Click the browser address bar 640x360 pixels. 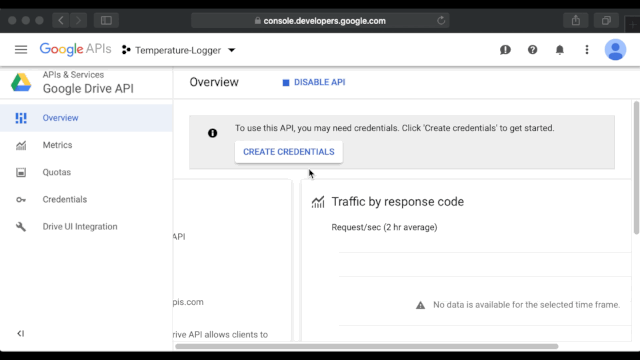320,21
